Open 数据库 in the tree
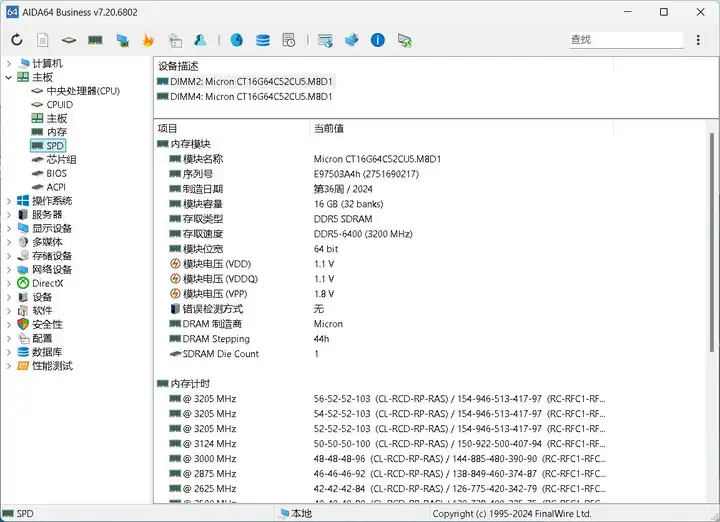This screenshot has height=522, width=720. coord(40,352)
